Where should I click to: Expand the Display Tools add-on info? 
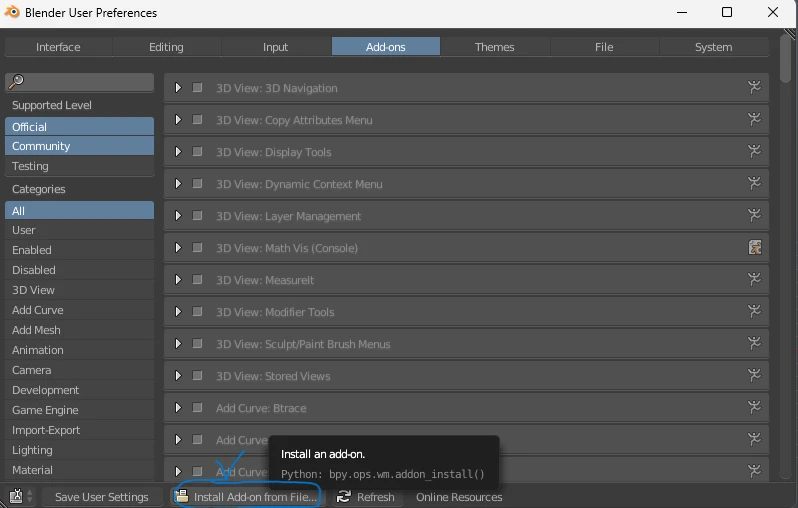178,152
